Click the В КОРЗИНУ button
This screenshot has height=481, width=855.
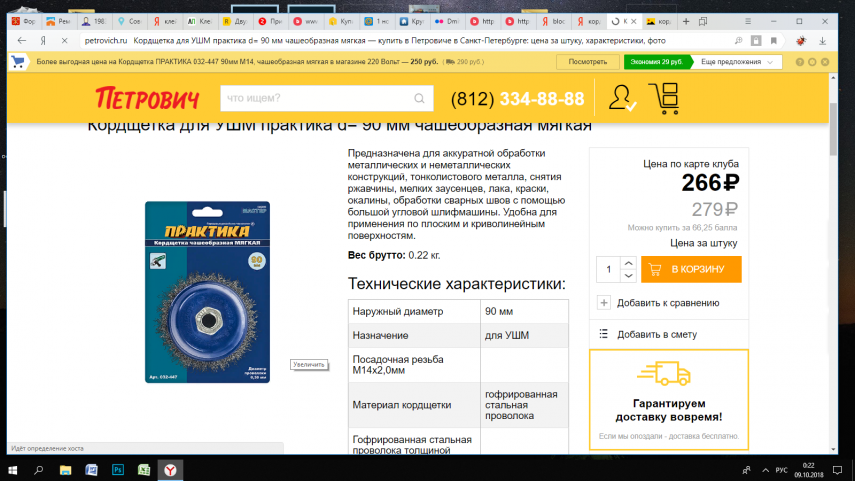(691, 269)
